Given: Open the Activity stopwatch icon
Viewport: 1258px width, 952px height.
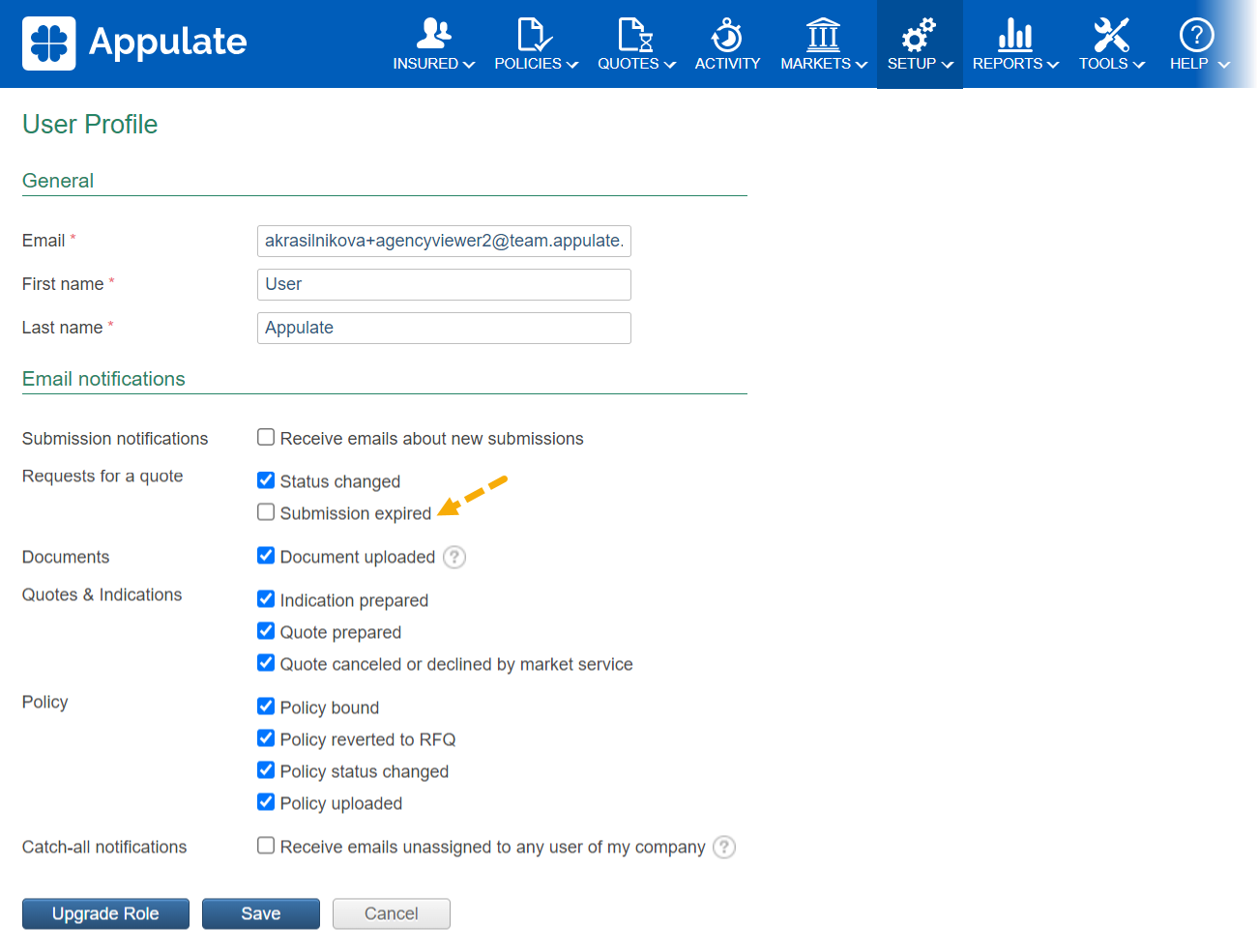Looking at the screenshot, I should tap(727, 34).
